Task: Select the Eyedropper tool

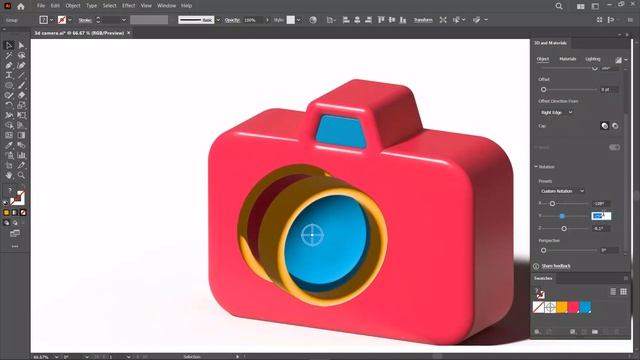Action: pyautogui.click(x=9, y=145)
